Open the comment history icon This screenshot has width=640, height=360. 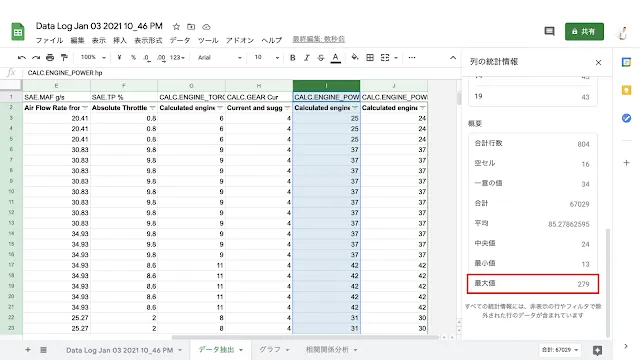pyautogui.click(x=549, y=31)
